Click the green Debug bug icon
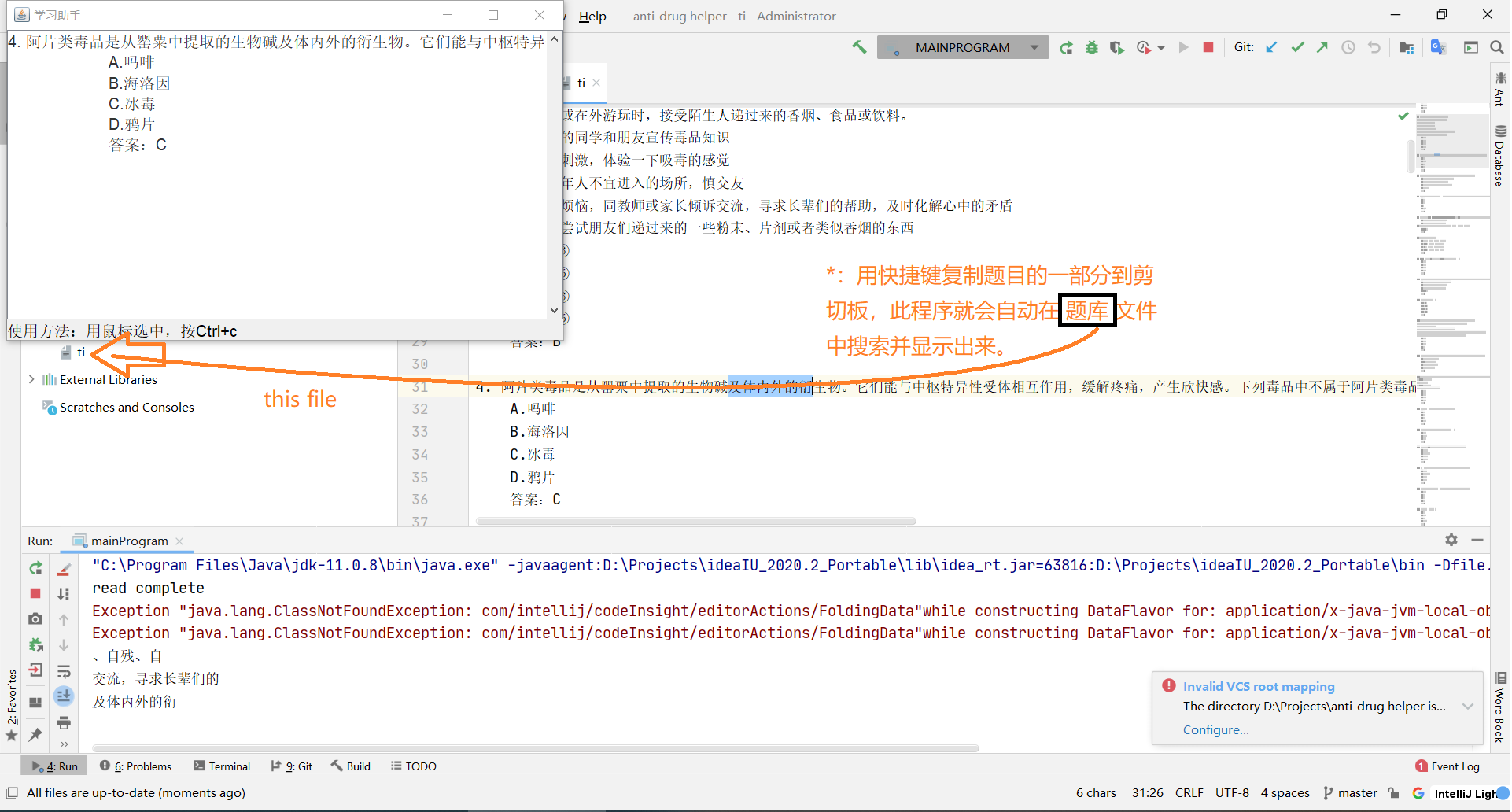This screenshot has height=812, width=1512. pos(1091,47)
